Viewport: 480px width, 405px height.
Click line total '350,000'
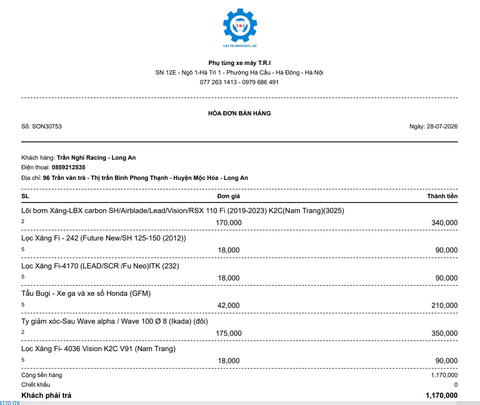click(444, 333)
